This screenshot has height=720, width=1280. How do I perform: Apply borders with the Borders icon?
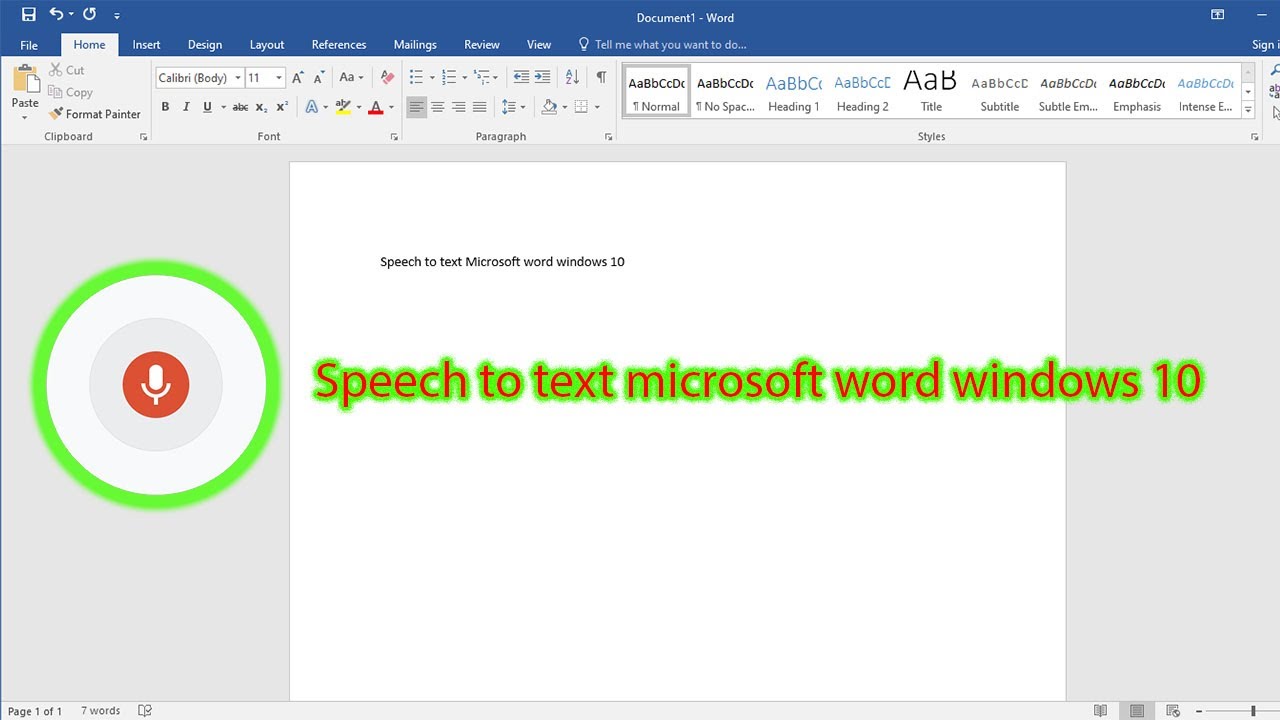tap(581, 107)
